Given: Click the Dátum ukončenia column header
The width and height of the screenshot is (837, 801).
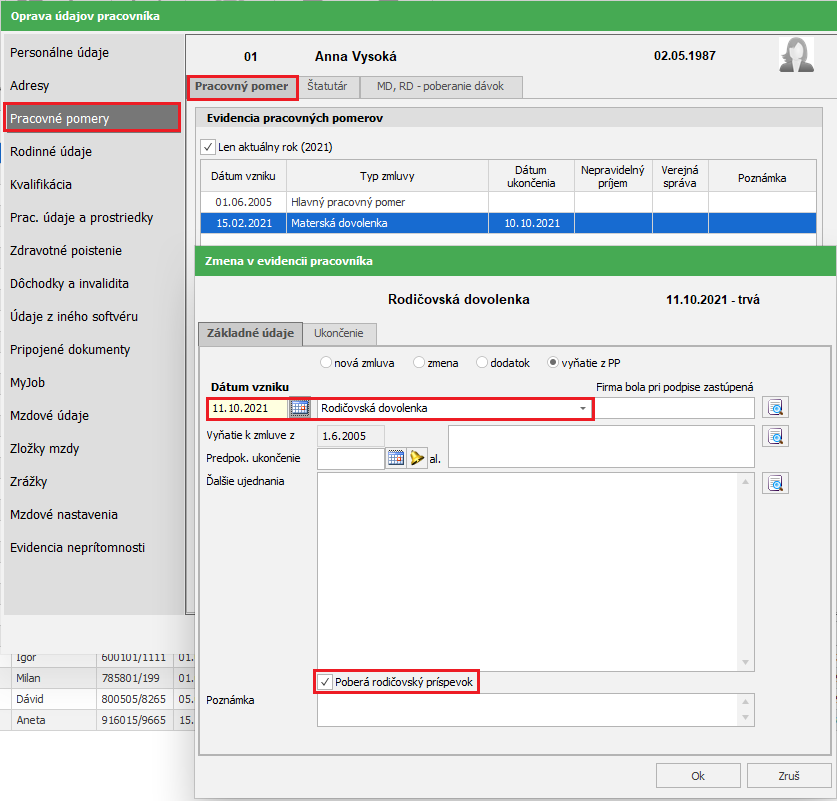Looking at the screenshot, I should (531, 176).
